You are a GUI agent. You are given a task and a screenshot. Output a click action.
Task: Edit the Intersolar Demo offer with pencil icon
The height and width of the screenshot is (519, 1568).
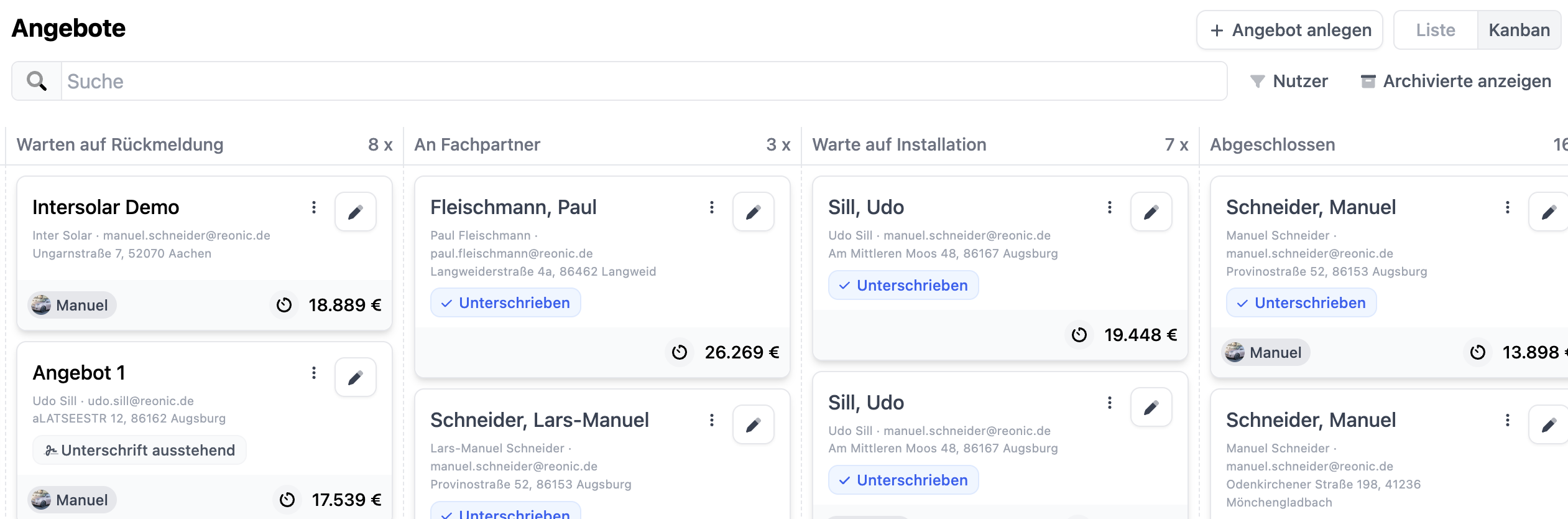[355, 212]
